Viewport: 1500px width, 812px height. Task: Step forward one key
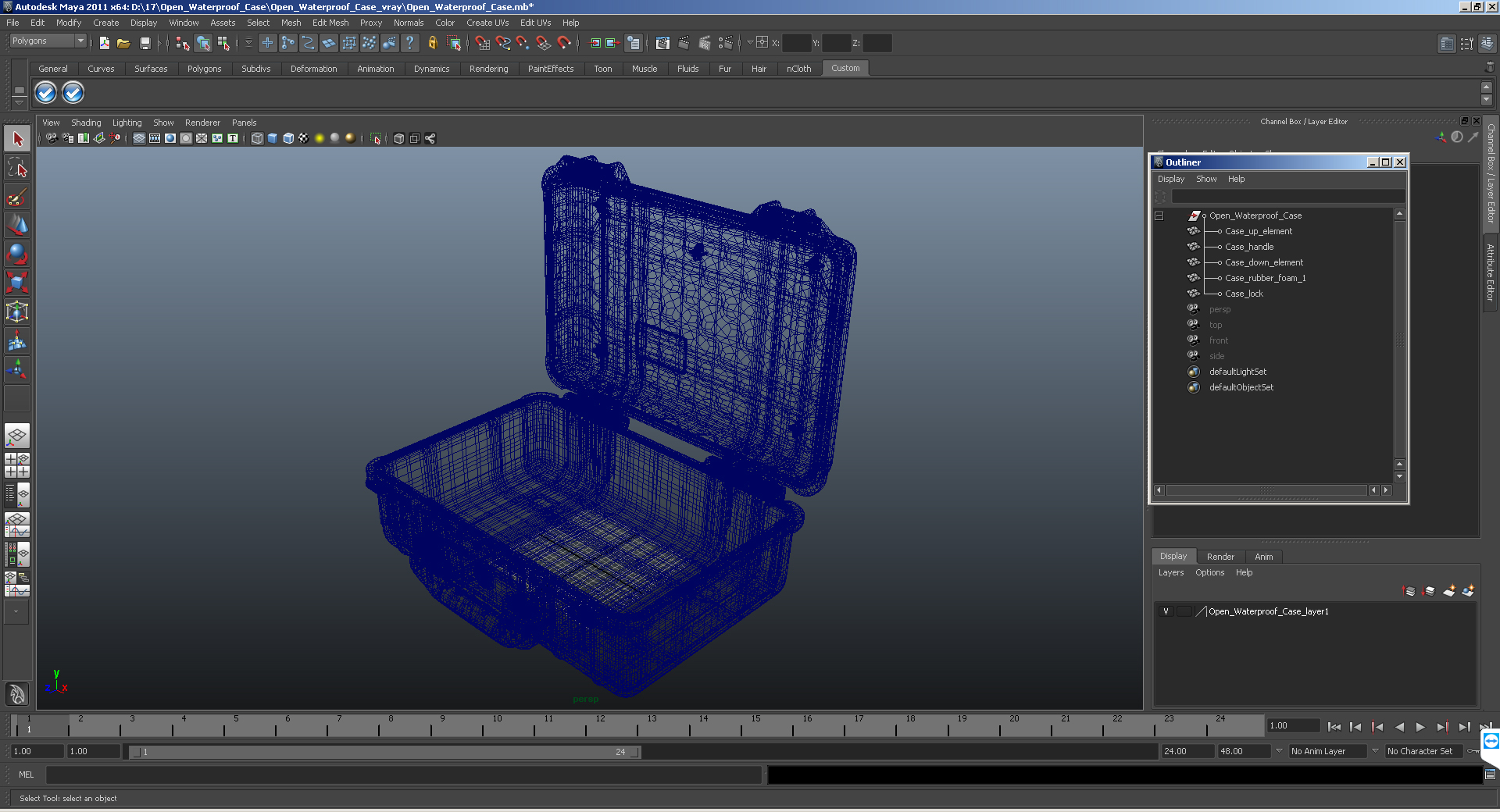coord(1442,727)
